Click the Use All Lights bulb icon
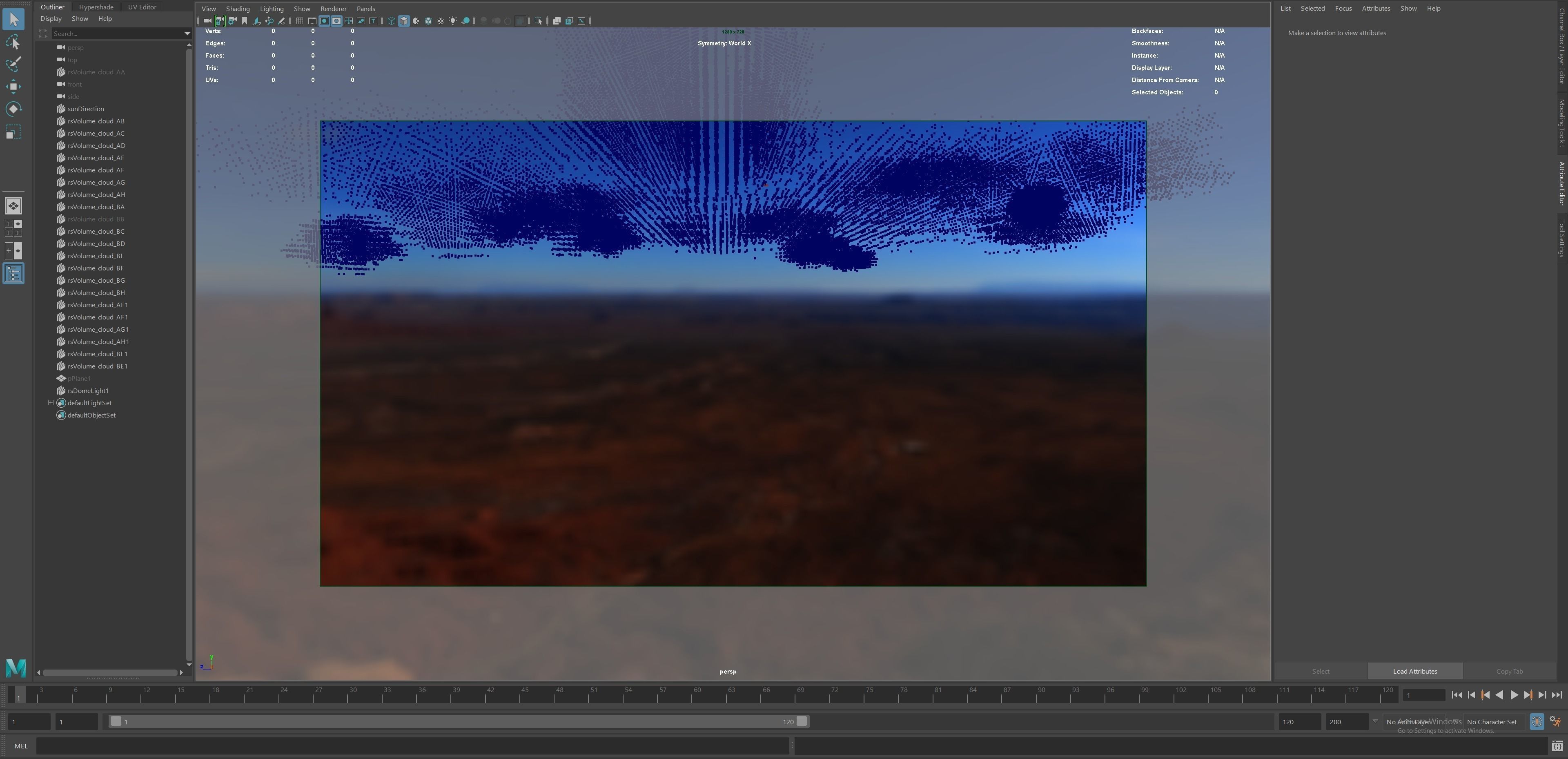 (x=453, y=21)
